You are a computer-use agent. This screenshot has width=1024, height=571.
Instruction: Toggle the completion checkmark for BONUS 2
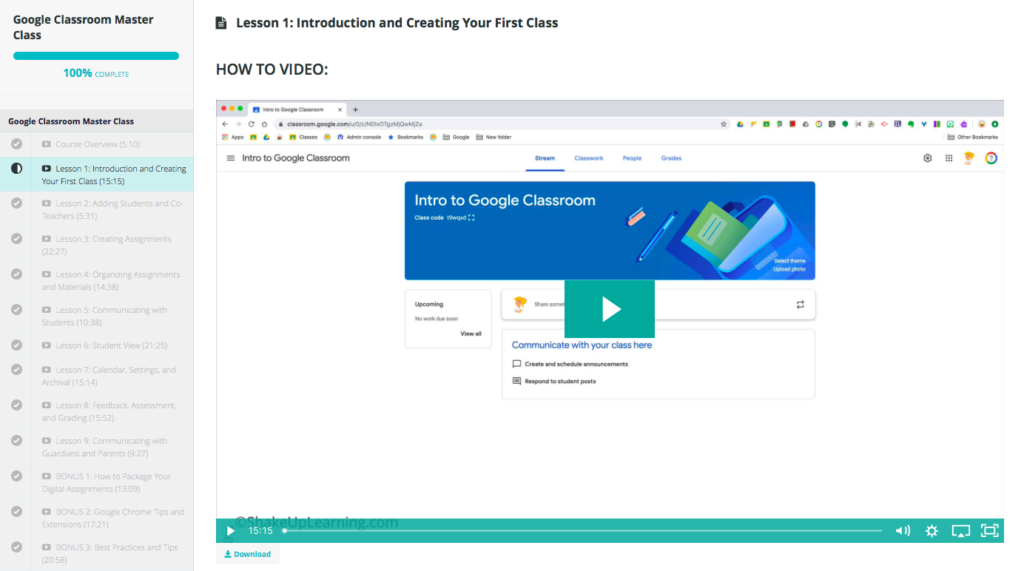16,512
